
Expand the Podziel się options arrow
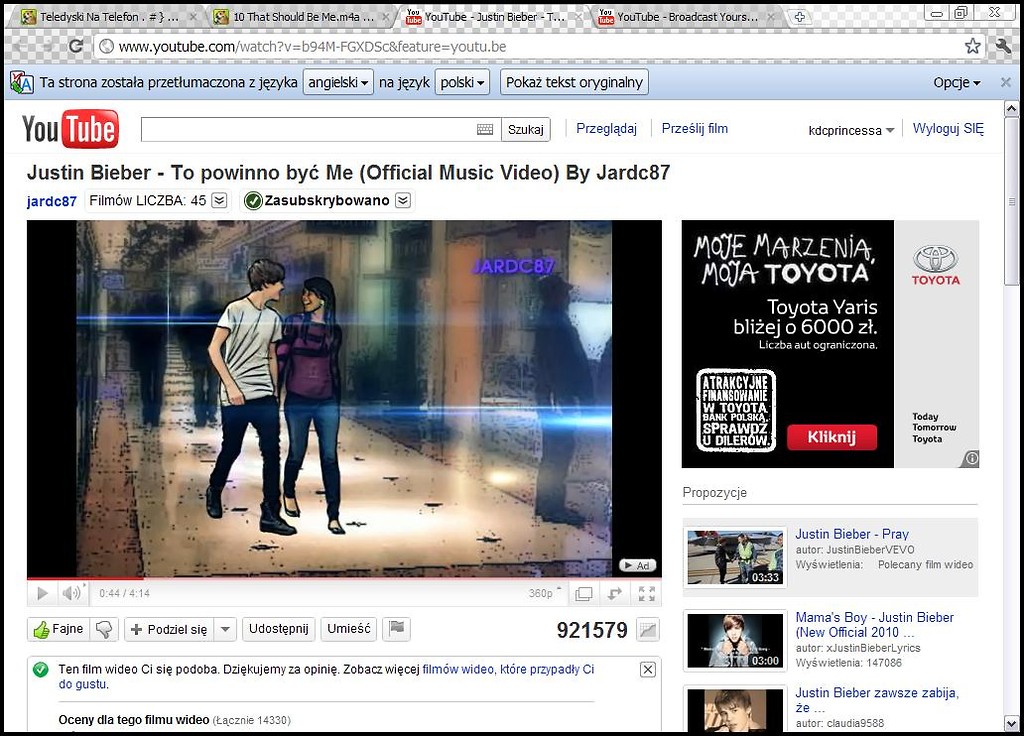(225, 630)
